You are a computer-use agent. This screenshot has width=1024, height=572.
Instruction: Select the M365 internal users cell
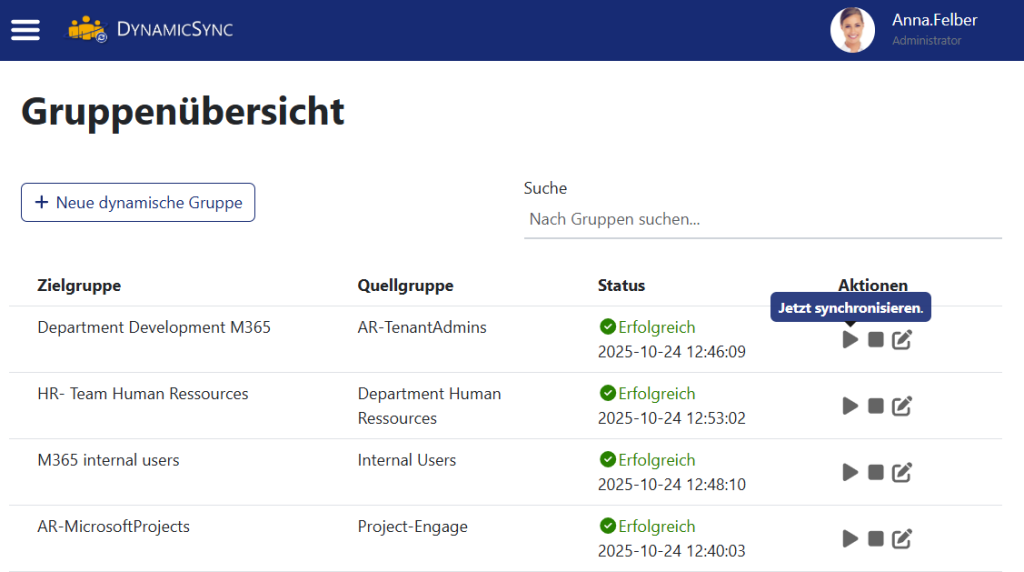click(x=108, y=460)
